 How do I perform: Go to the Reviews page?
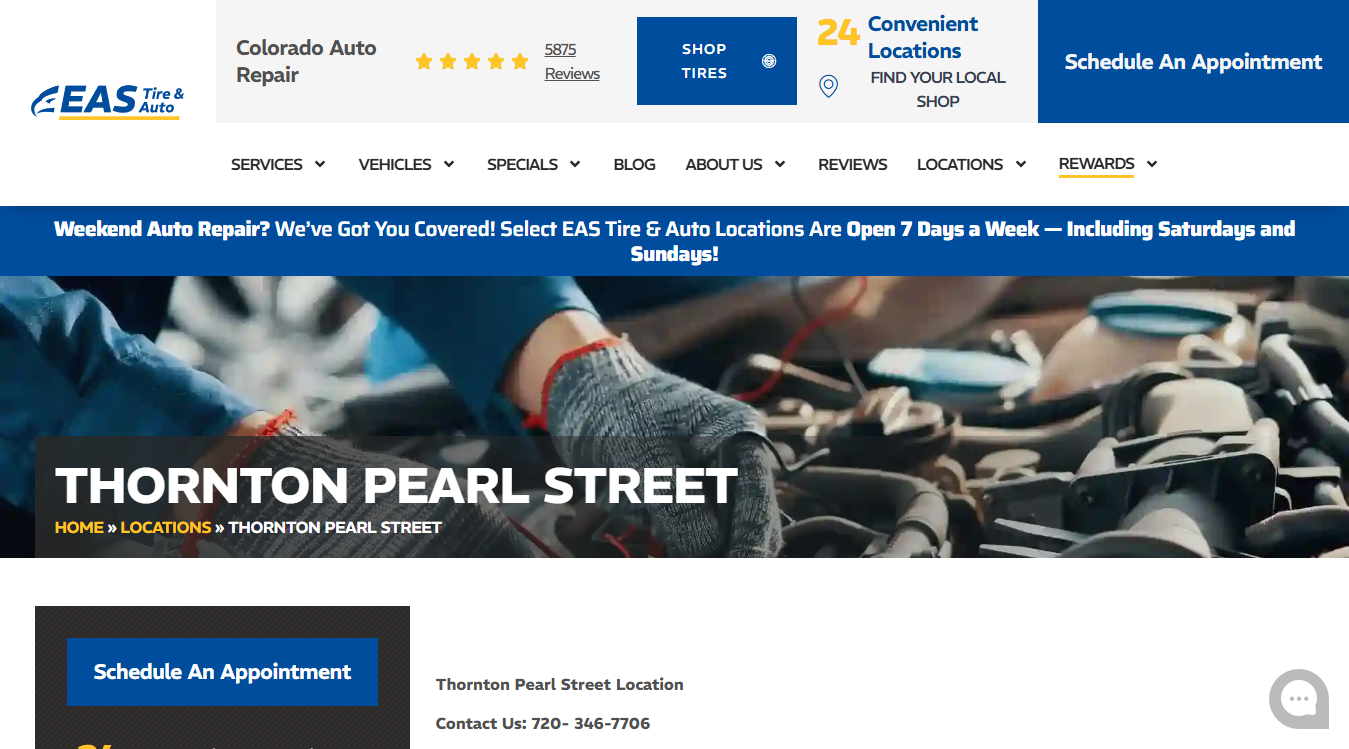coord(853,164)
